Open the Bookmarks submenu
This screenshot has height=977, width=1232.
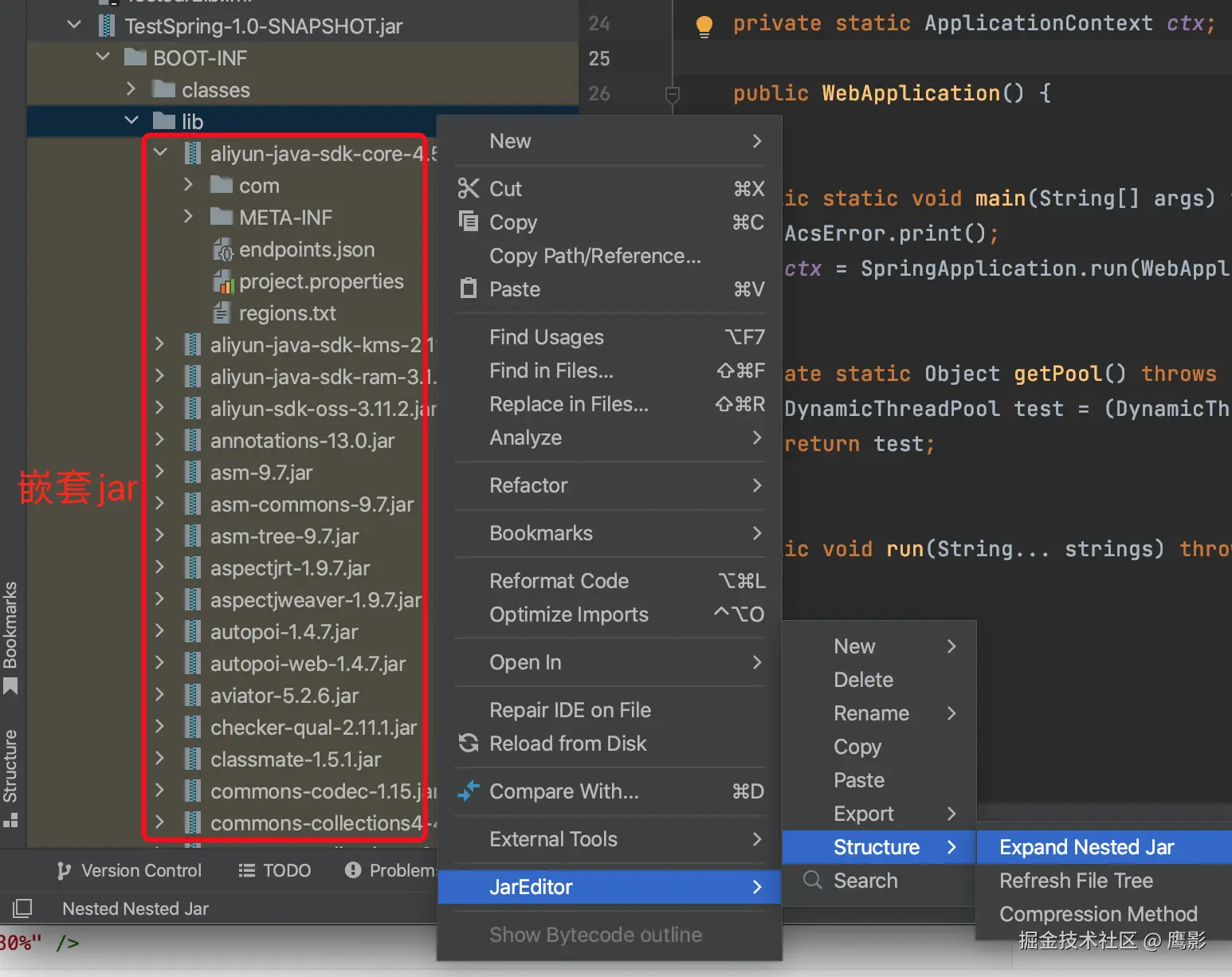[610, 533]
